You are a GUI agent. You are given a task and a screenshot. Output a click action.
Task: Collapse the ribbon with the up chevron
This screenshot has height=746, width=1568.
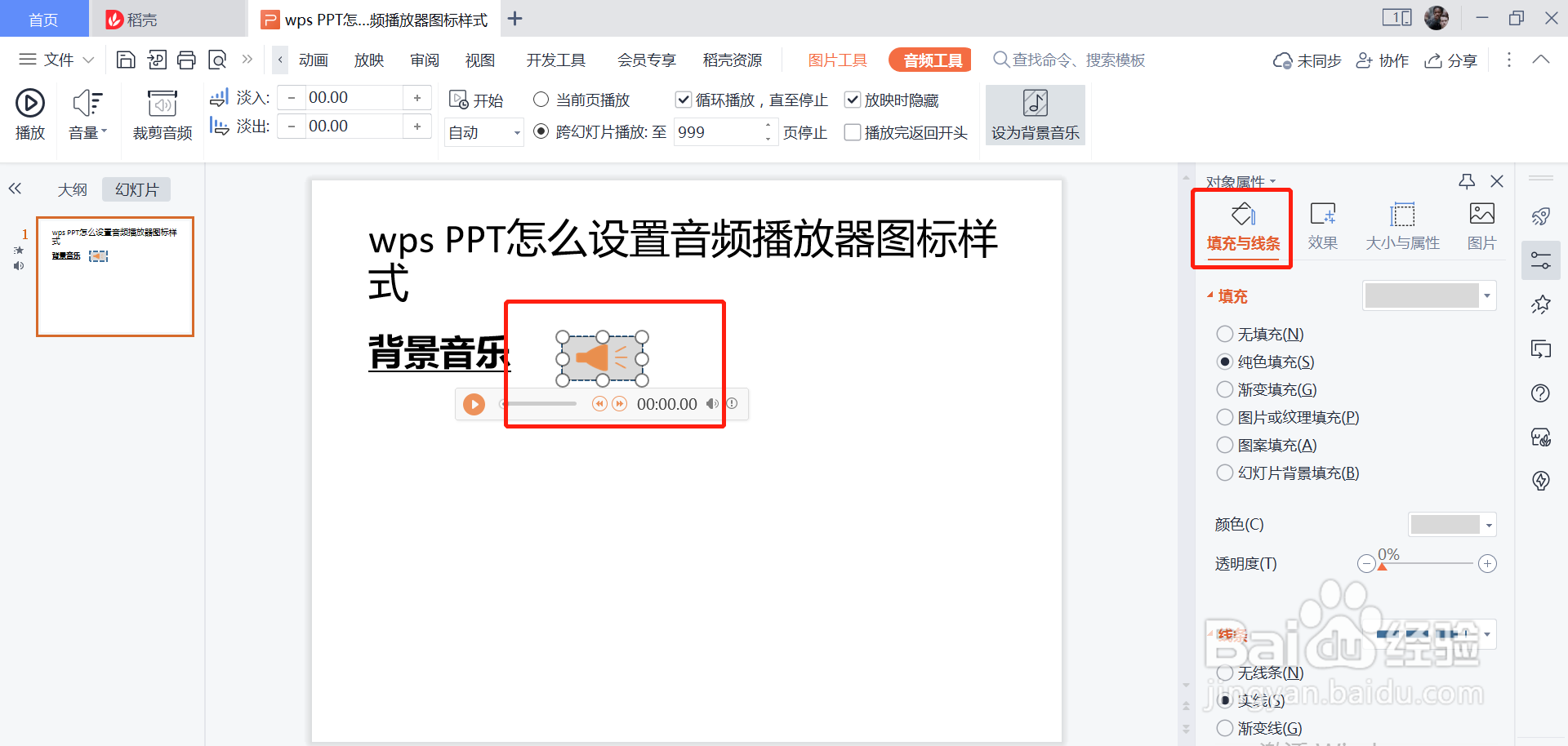[x=1541, y=60]
